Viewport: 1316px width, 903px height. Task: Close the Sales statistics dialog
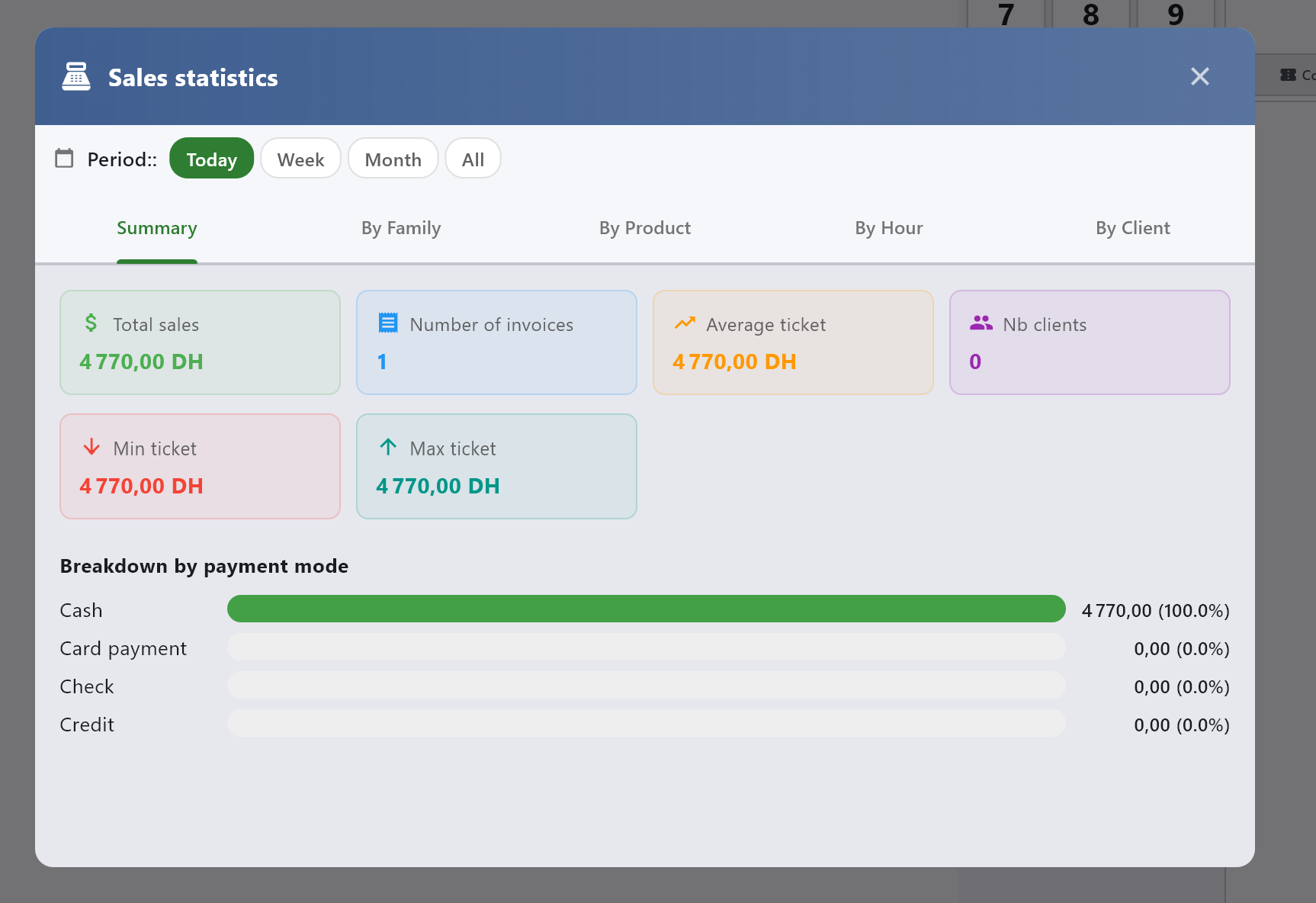tap(1200, 76)
